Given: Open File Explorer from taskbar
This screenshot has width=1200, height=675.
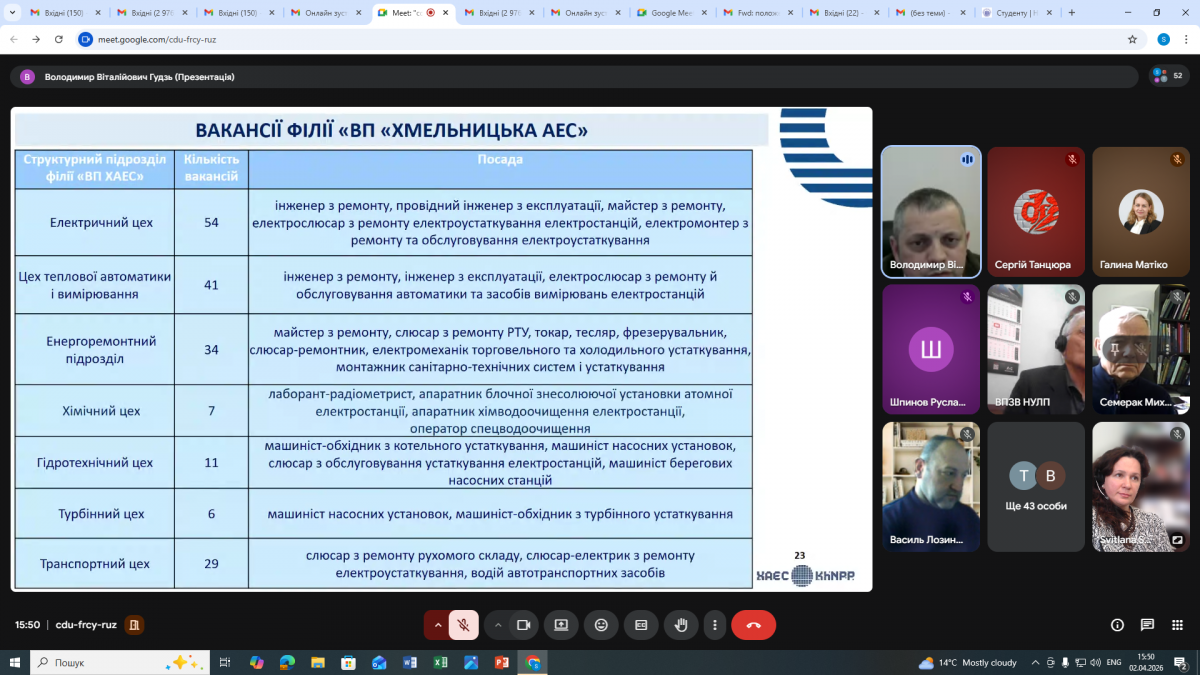Looking at the screenshot, I should click(318, 662).
